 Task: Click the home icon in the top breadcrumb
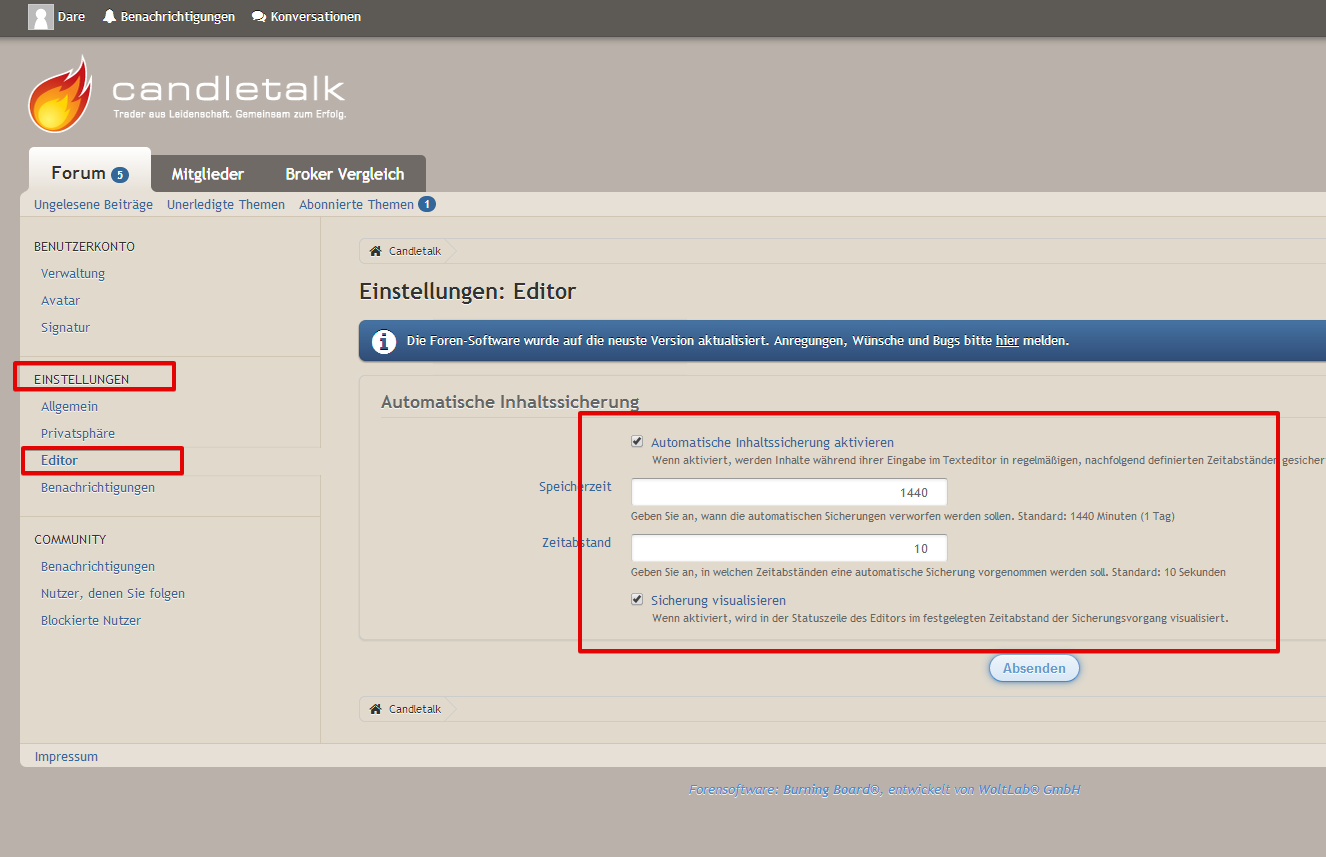coord(376,251)
